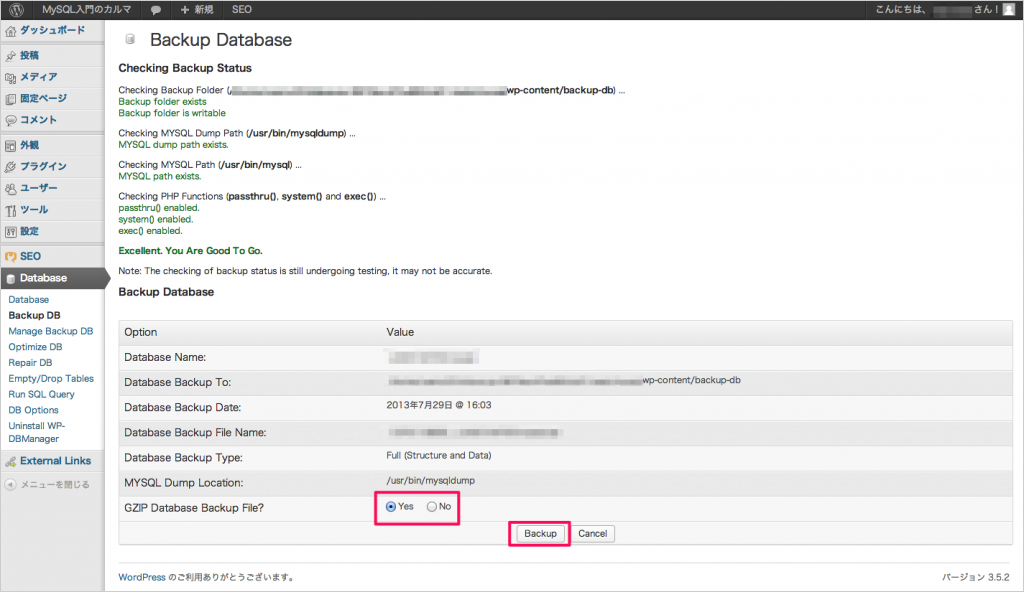Viewport: 1024px width, 592px height.
Task: Click the Backup button
Action: pos(540,534)
